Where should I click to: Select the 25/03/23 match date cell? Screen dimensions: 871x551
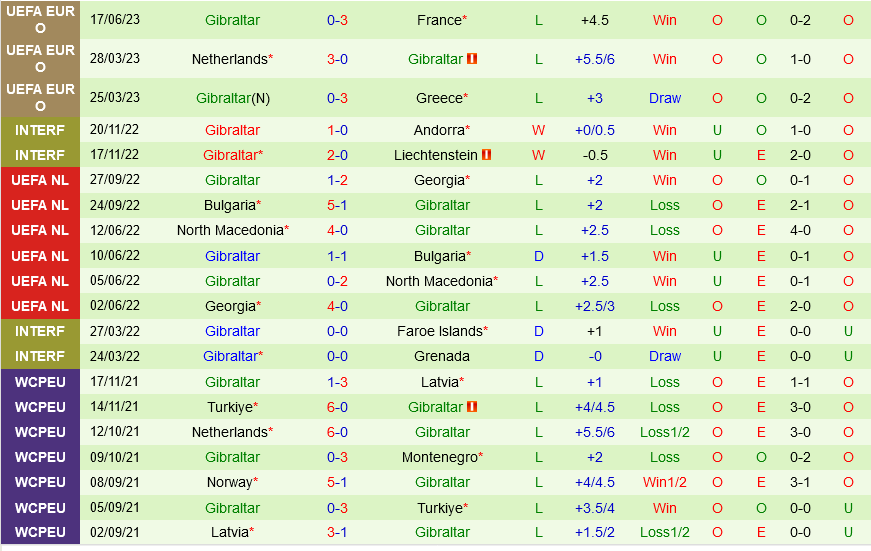click(115, 98)
